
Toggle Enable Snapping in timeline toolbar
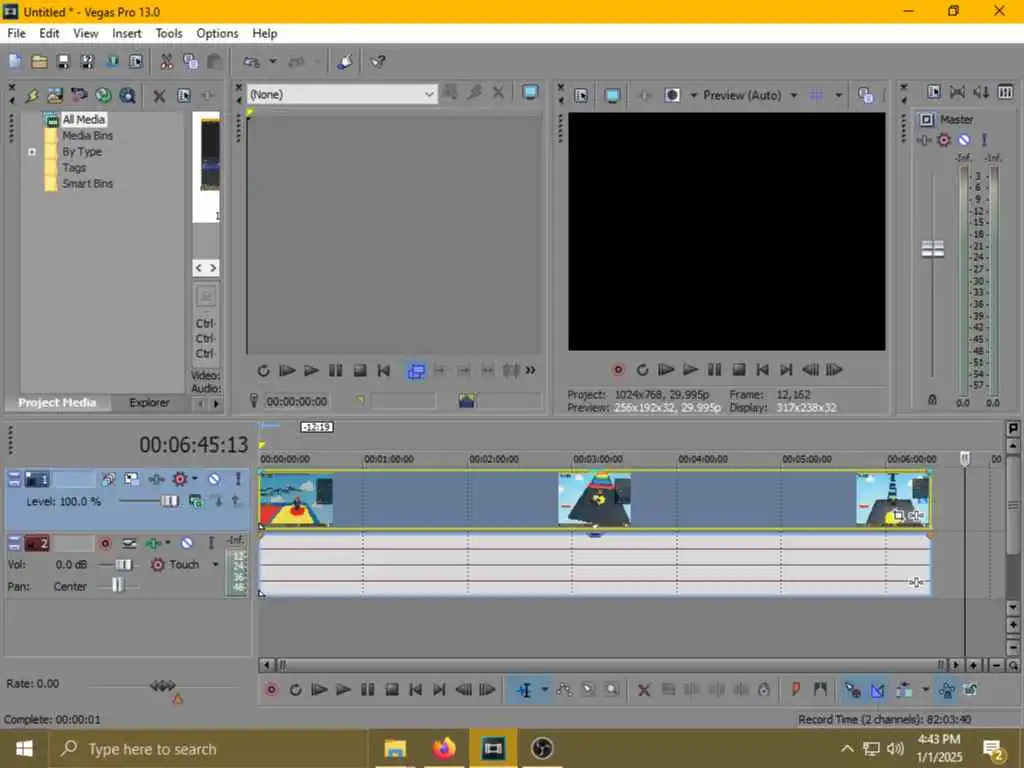click(x=853, y=690)
